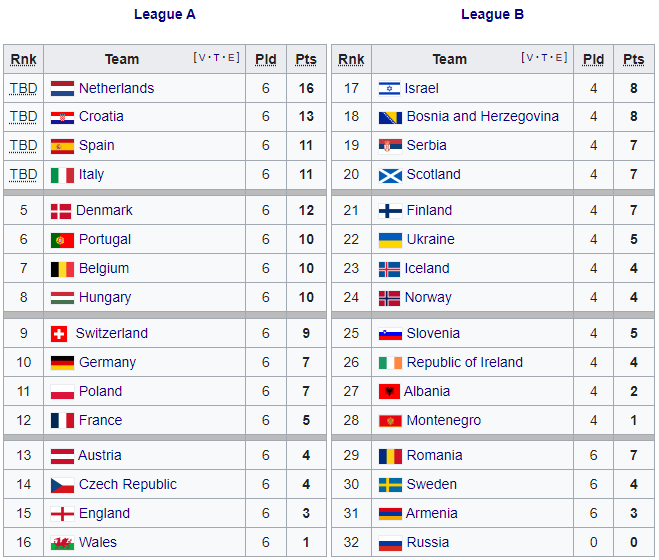Image resolution: width=659 pixels, height=560 pixels.
Task: Open the Bosnia and Herzegovina link
Action: pyautogui.click(x=482, y=117)
